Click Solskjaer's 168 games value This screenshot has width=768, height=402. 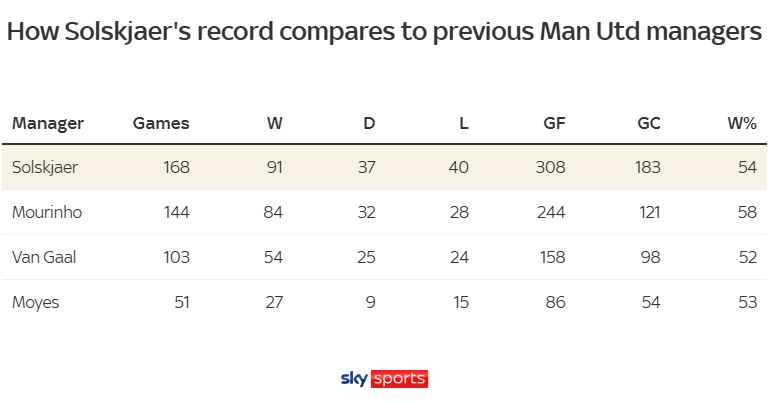[175, 167]
